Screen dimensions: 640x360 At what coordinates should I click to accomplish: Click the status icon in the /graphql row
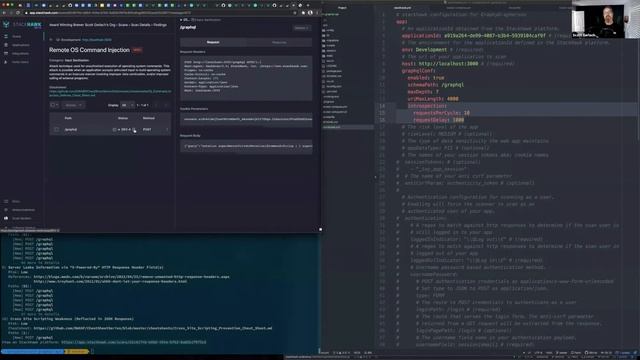coord(114,129)
